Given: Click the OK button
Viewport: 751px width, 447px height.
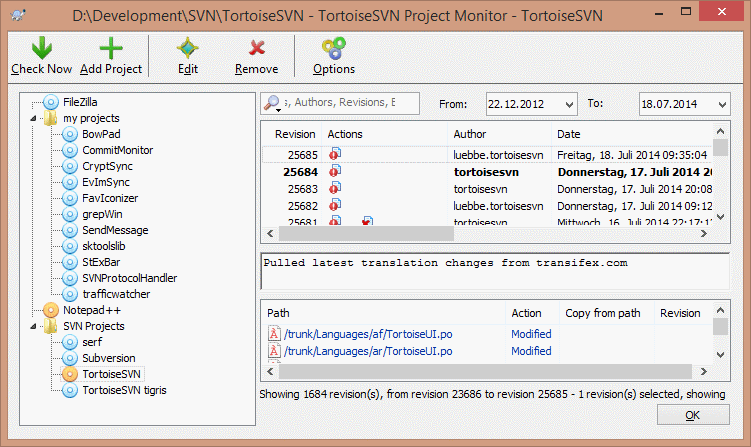Looking at the screenshot, I should 693,415.
